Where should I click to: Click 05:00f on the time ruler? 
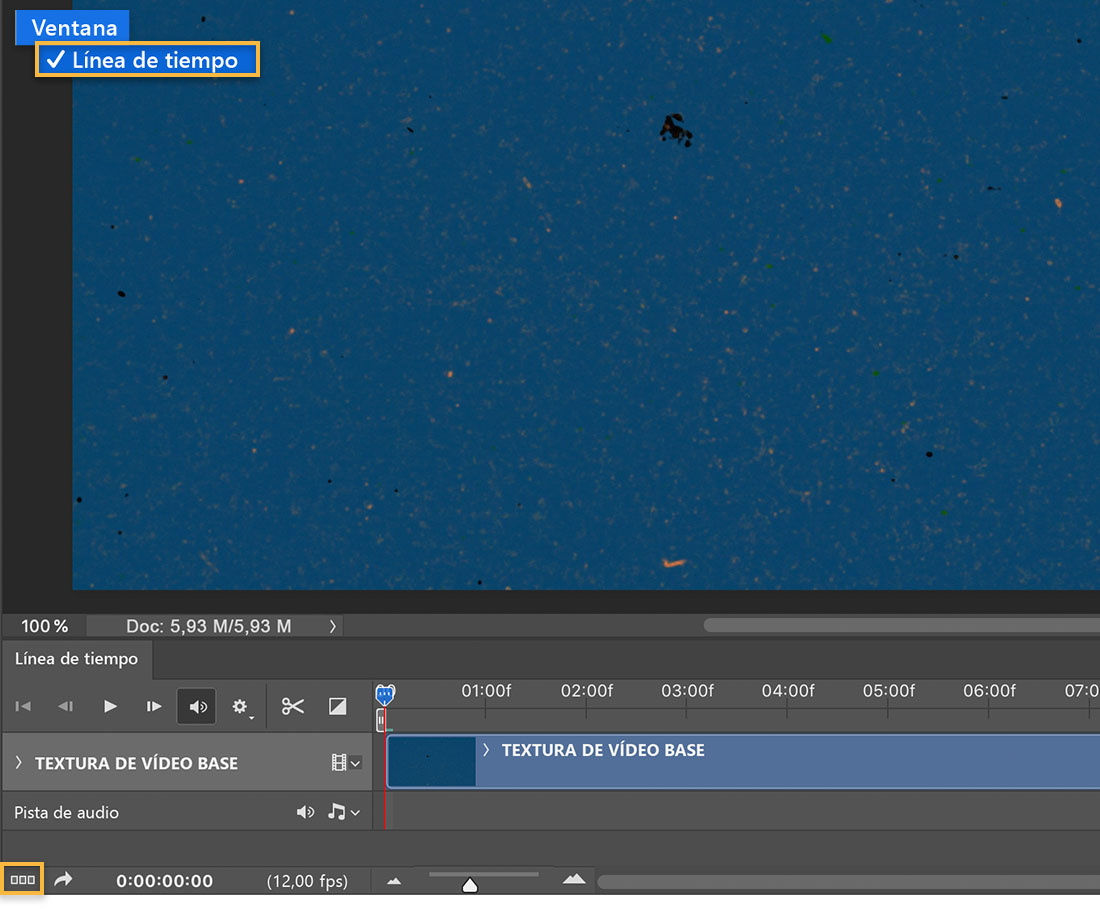tap(889, 691)
